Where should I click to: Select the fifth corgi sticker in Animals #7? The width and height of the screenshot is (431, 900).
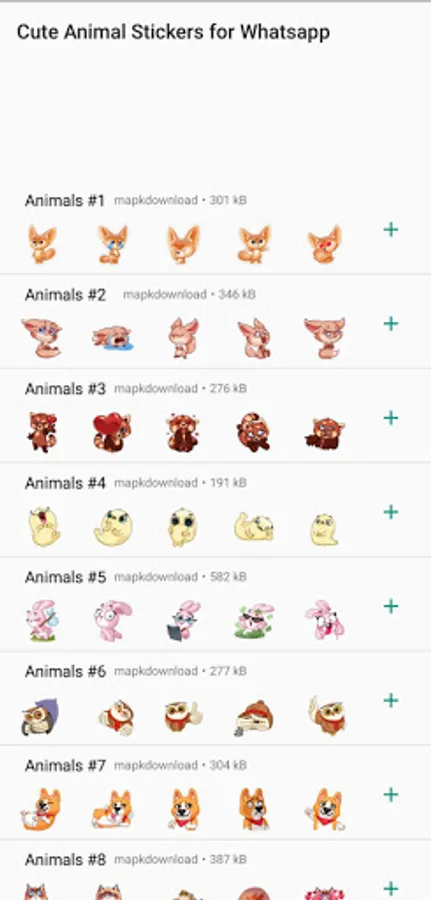point(325,809)
